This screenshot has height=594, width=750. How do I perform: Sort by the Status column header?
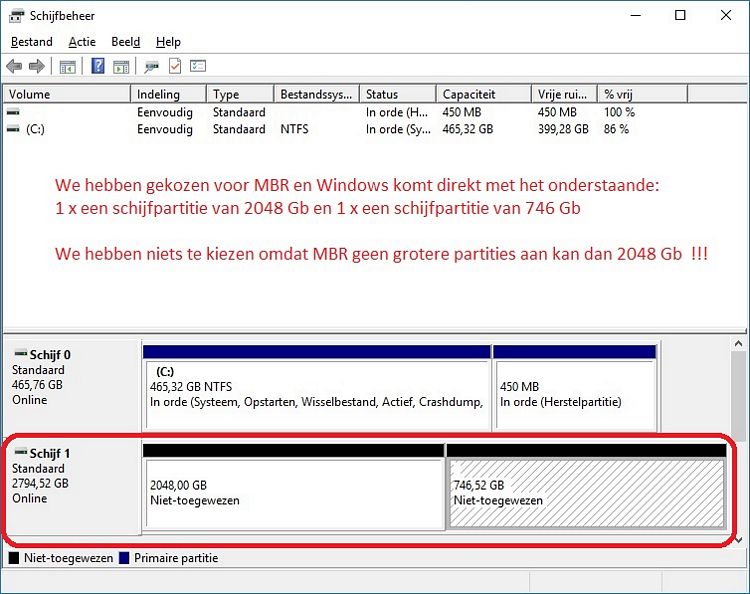(x=398, y=94)
